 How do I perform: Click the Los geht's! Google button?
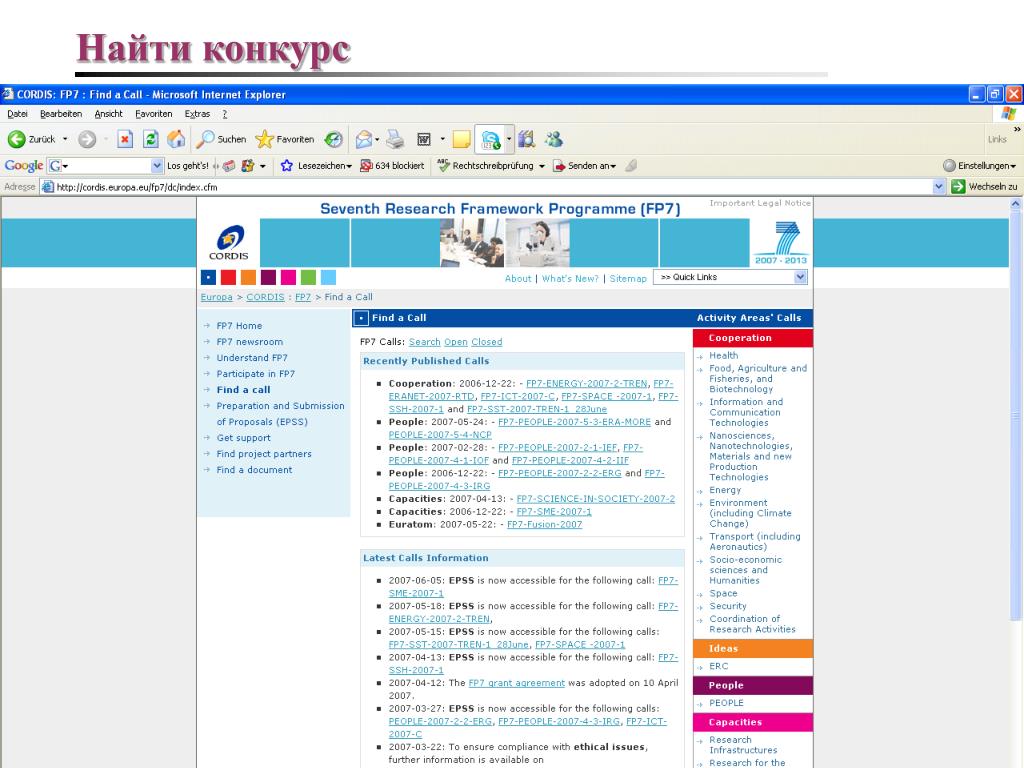click(187, 166)
